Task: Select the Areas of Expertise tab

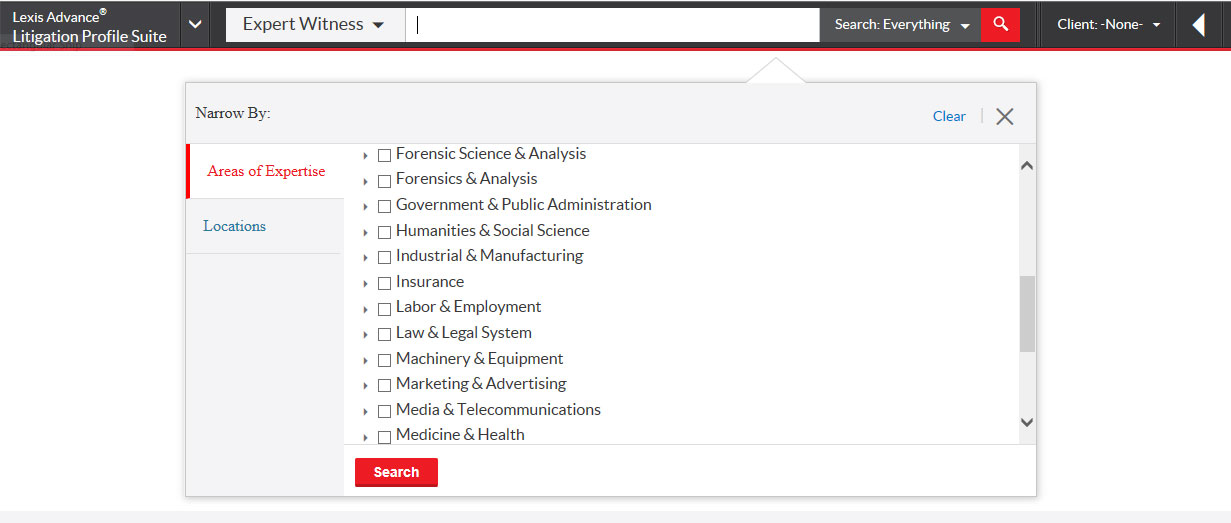Action: [266, 171]
